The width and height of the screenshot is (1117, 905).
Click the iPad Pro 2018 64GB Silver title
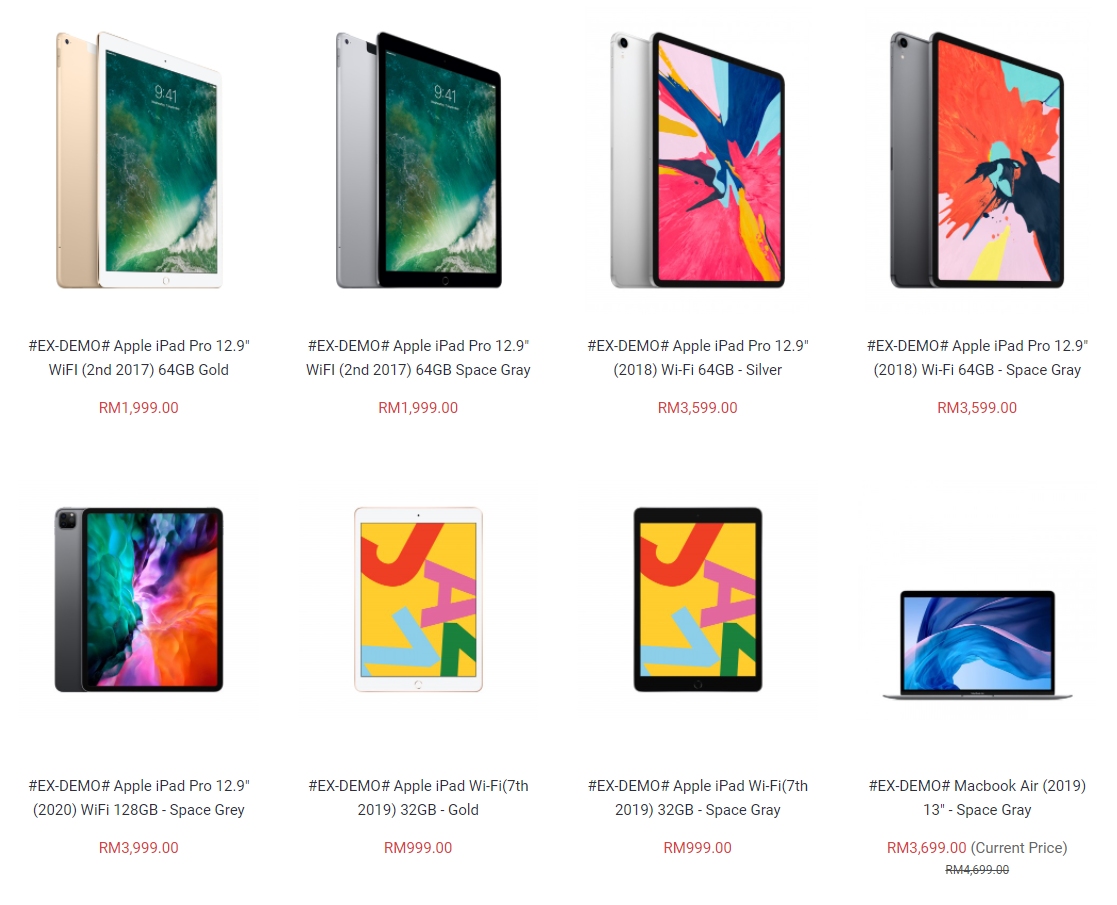(697, 358)
